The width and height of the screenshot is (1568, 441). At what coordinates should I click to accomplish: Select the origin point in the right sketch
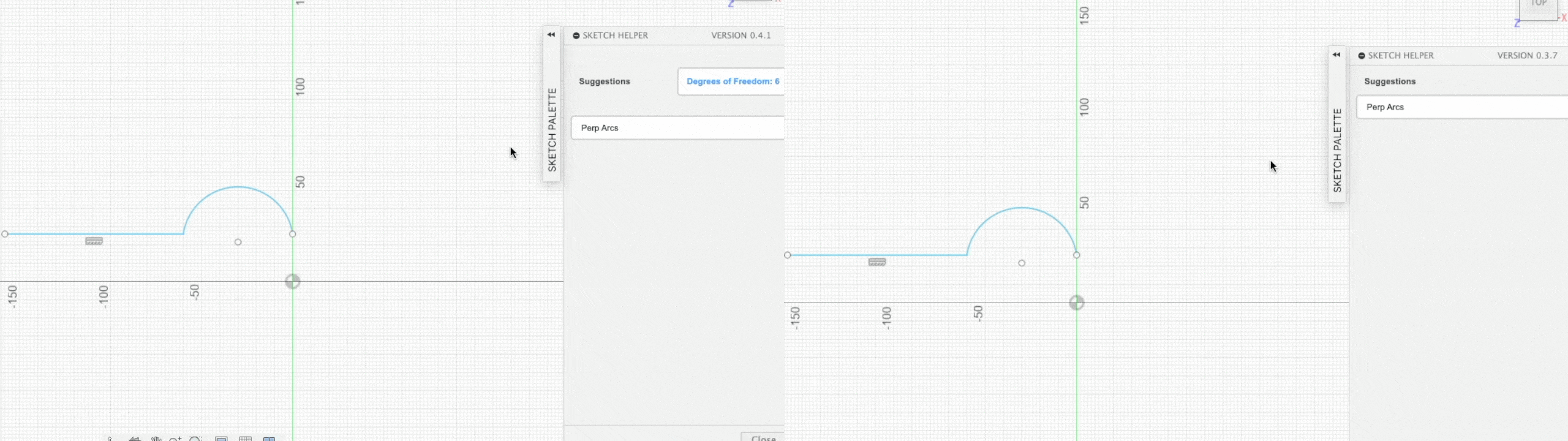(1077, 303)
